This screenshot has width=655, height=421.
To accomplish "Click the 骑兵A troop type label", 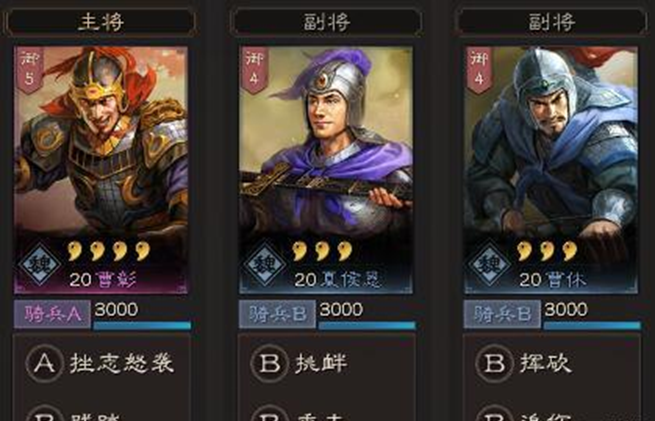I will point(52,314).
